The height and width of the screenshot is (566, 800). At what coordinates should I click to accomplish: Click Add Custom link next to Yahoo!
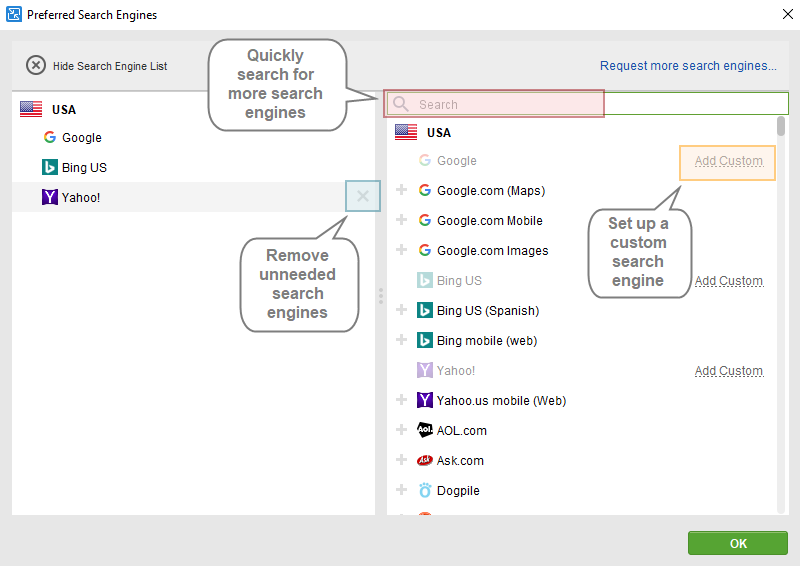(x=729, y=371)
